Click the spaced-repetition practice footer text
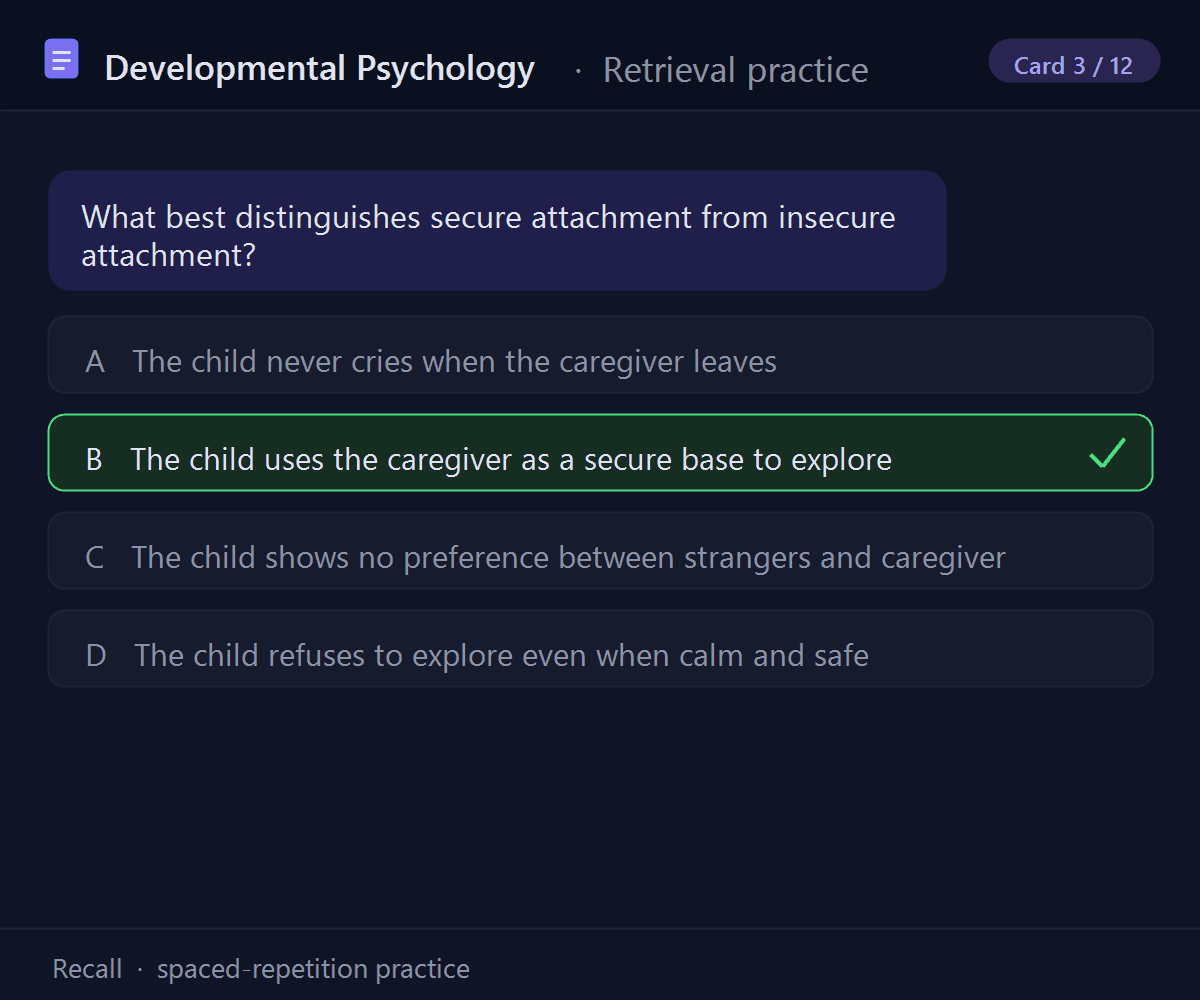Screen dimensions: 1200x1000 point(313,969)
